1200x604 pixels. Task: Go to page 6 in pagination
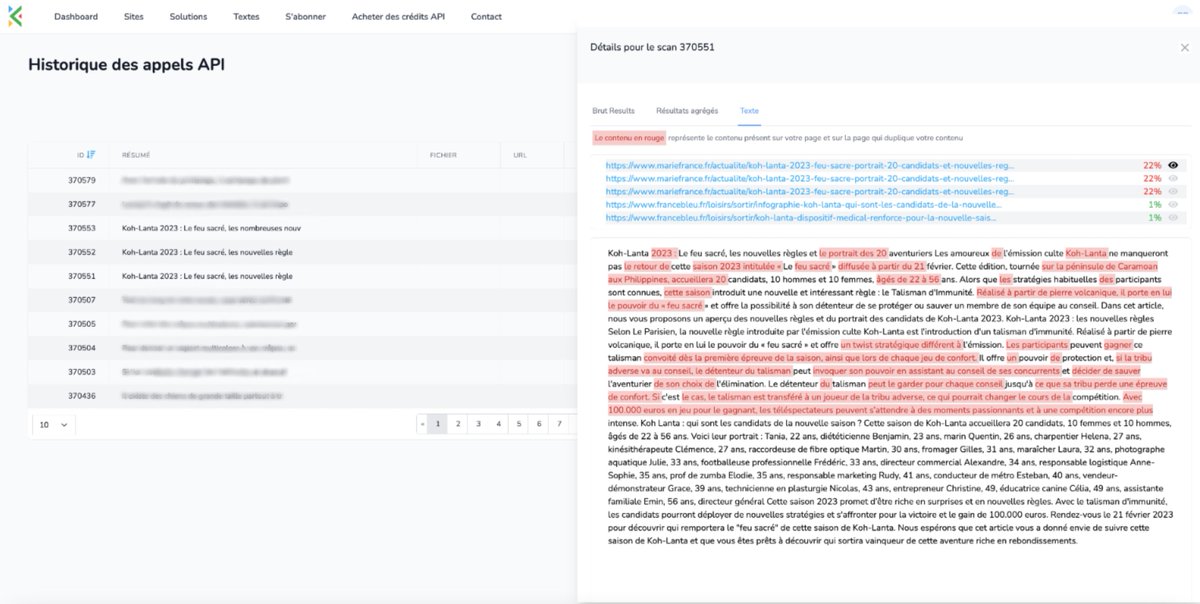tap(539, 424)
